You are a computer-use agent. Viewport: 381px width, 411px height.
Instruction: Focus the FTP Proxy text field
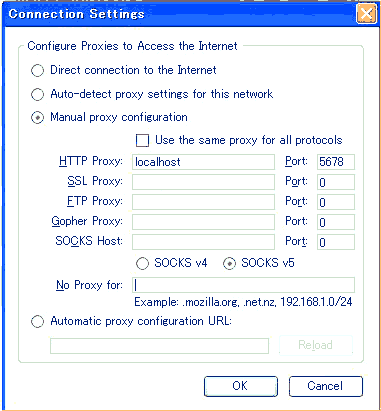click(x=203, y=202)
